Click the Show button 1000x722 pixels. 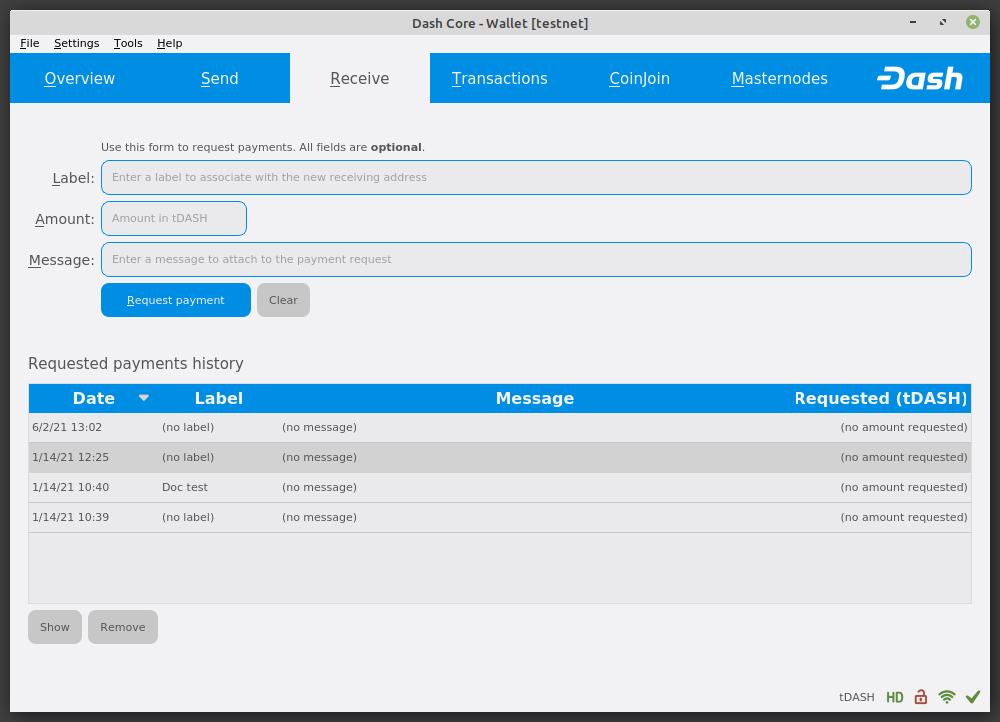click(x=55, y=627)
